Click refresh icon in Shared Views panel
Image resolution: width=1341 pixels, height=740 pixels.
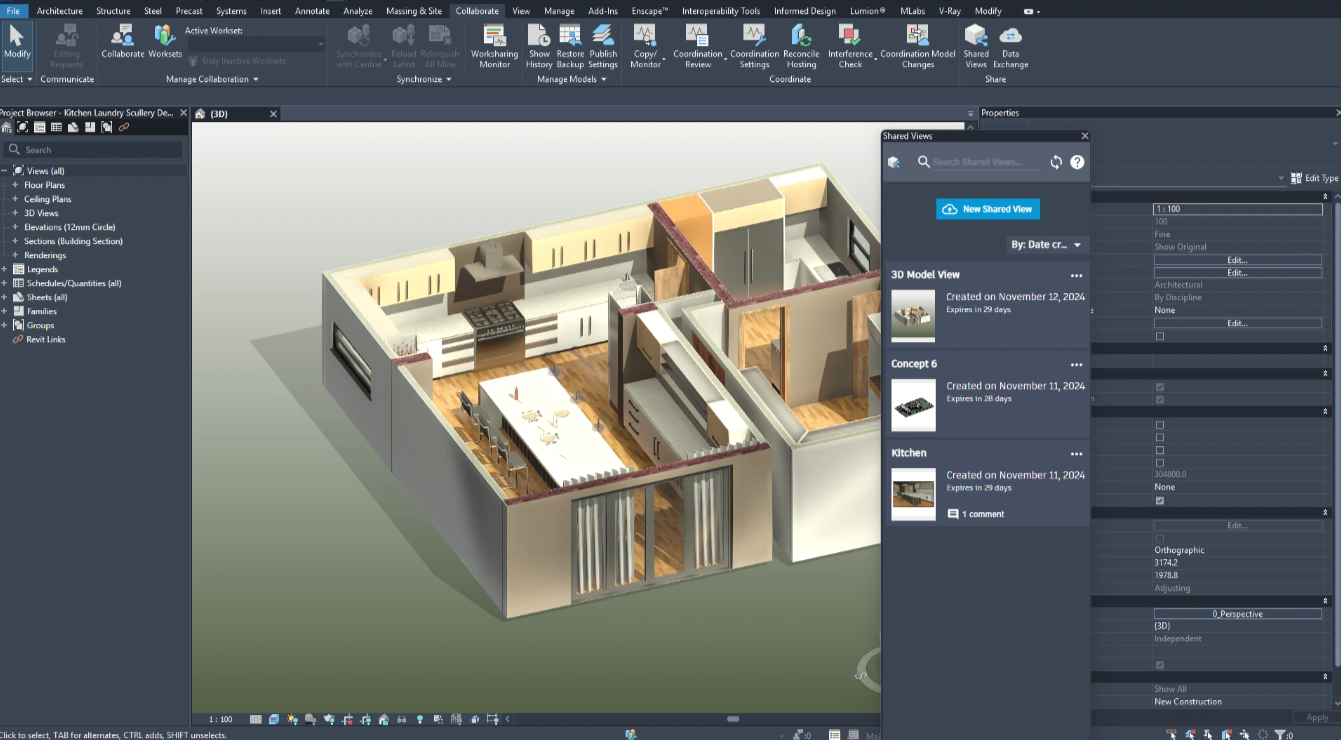point(1056,162)
